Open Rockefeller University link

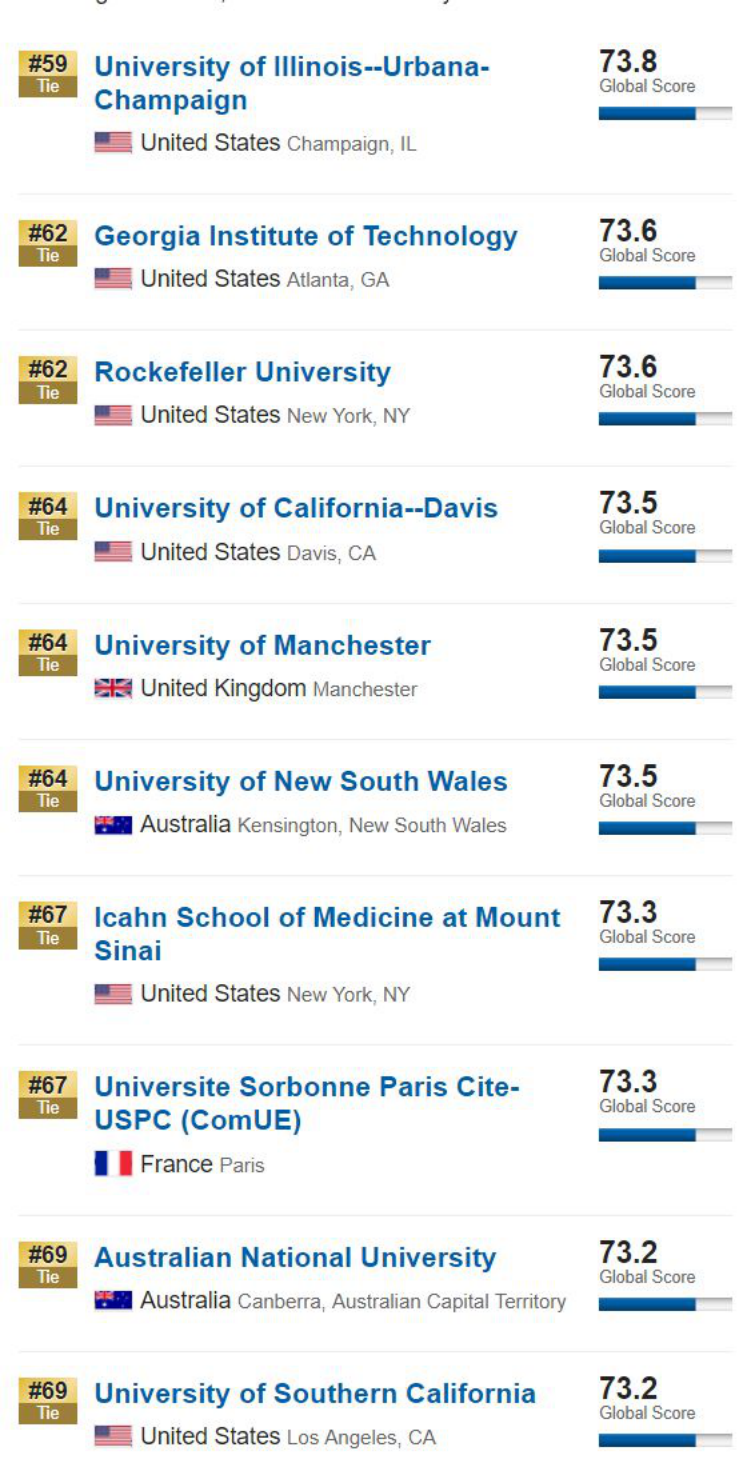(242, 372)
